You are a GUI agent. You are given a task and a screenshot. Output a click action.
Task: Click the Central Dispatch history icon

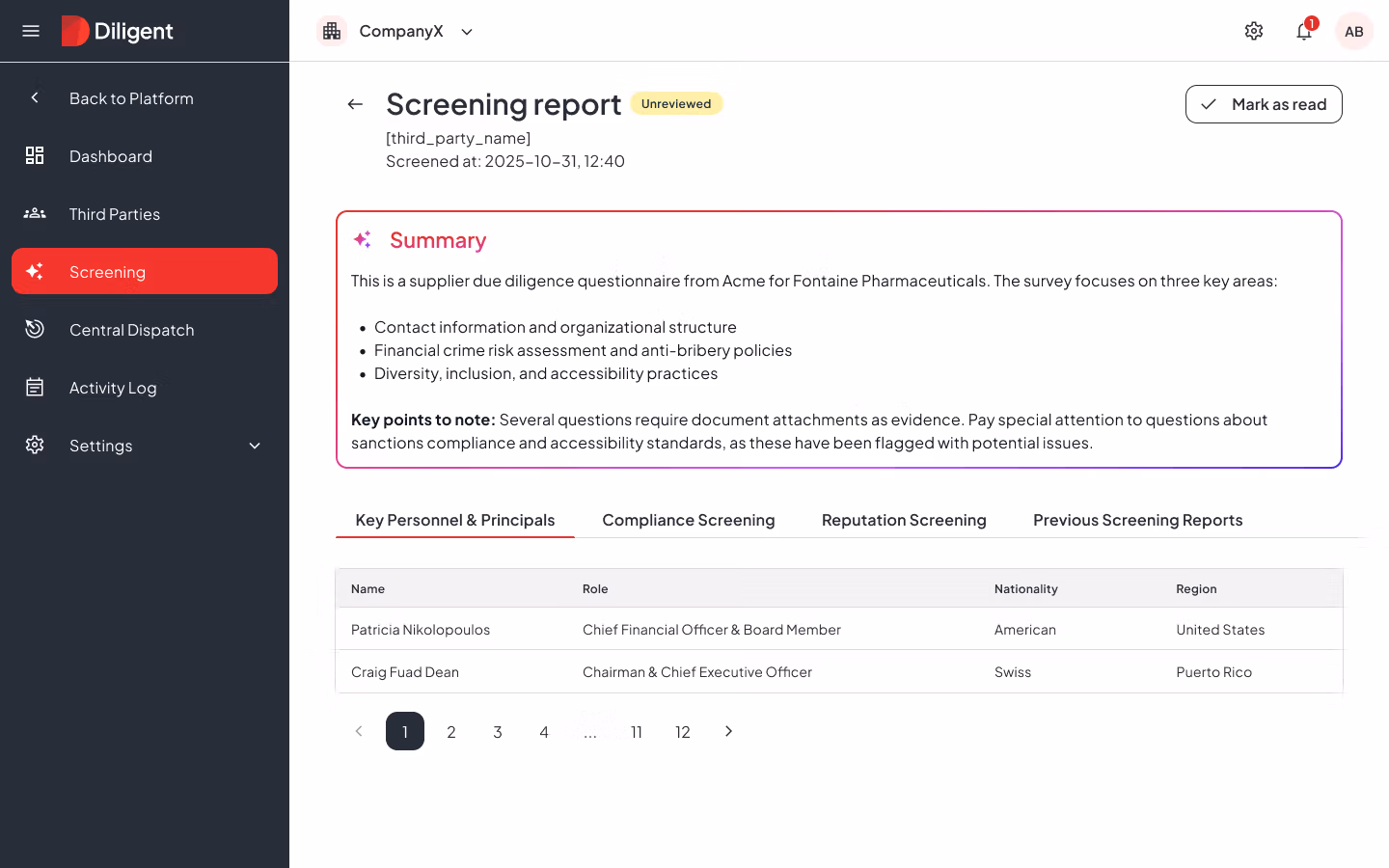click(35, 329)
